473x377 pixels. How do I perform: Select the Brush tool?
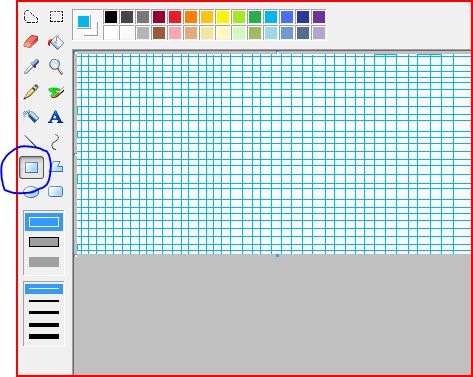pyautogui.click(x=56, y=92)
